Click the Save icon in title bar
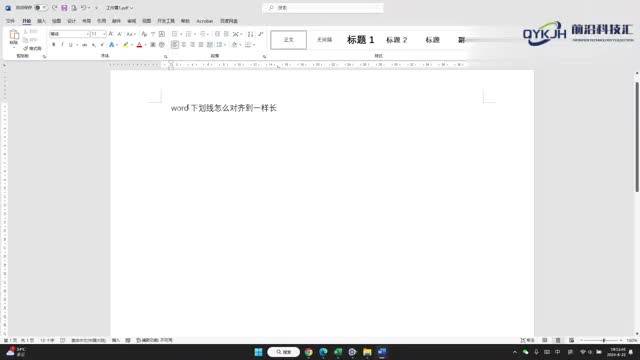Viewport: 640px width, 360px height. click(64, 8)
